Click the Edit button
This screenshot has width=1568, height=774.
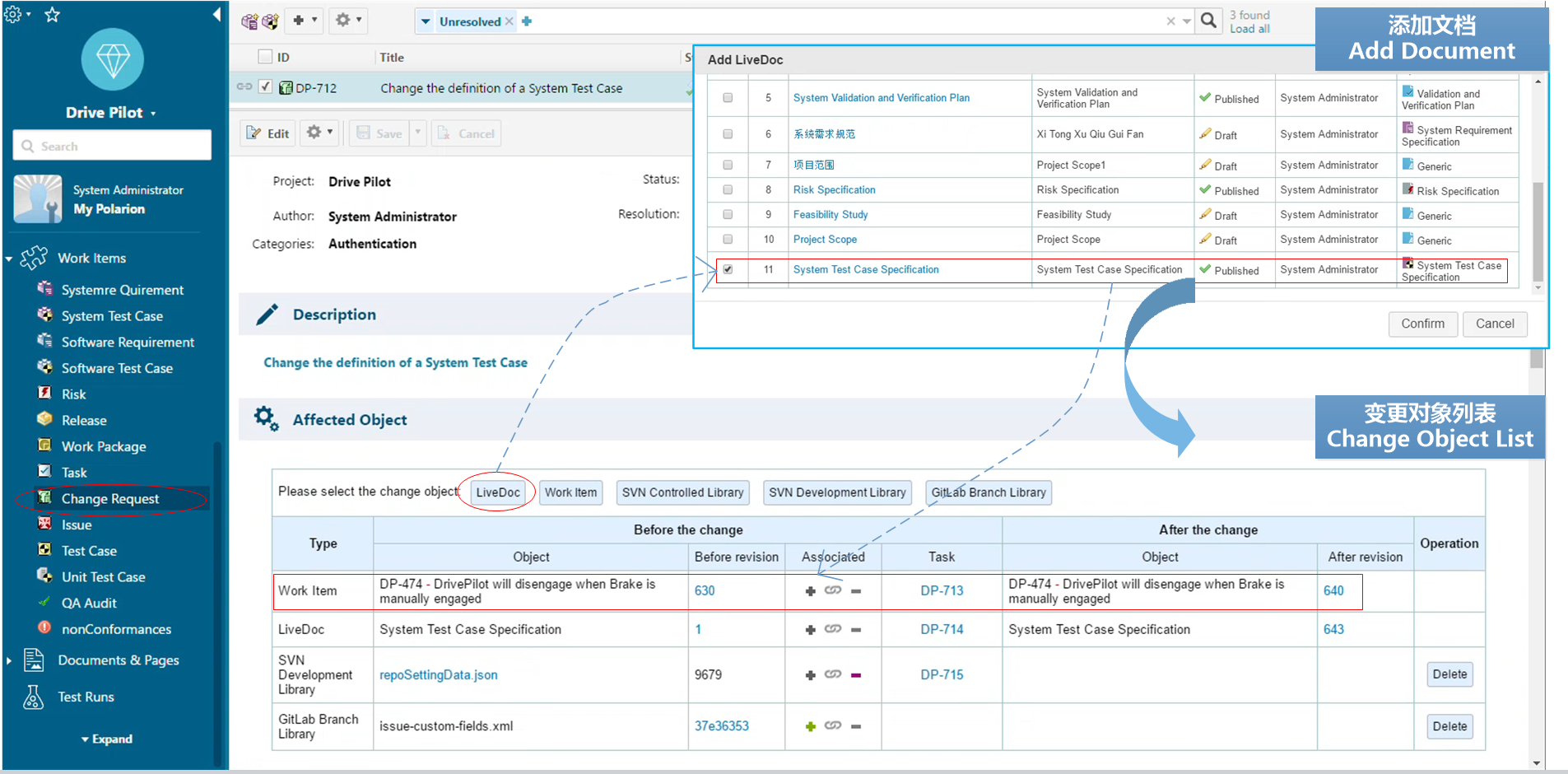[x=268, y=133]
